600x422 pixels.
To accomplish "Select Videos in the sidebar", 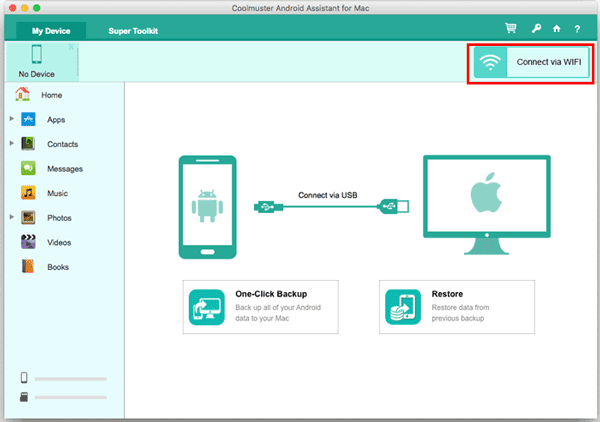I will coord(59,242).
